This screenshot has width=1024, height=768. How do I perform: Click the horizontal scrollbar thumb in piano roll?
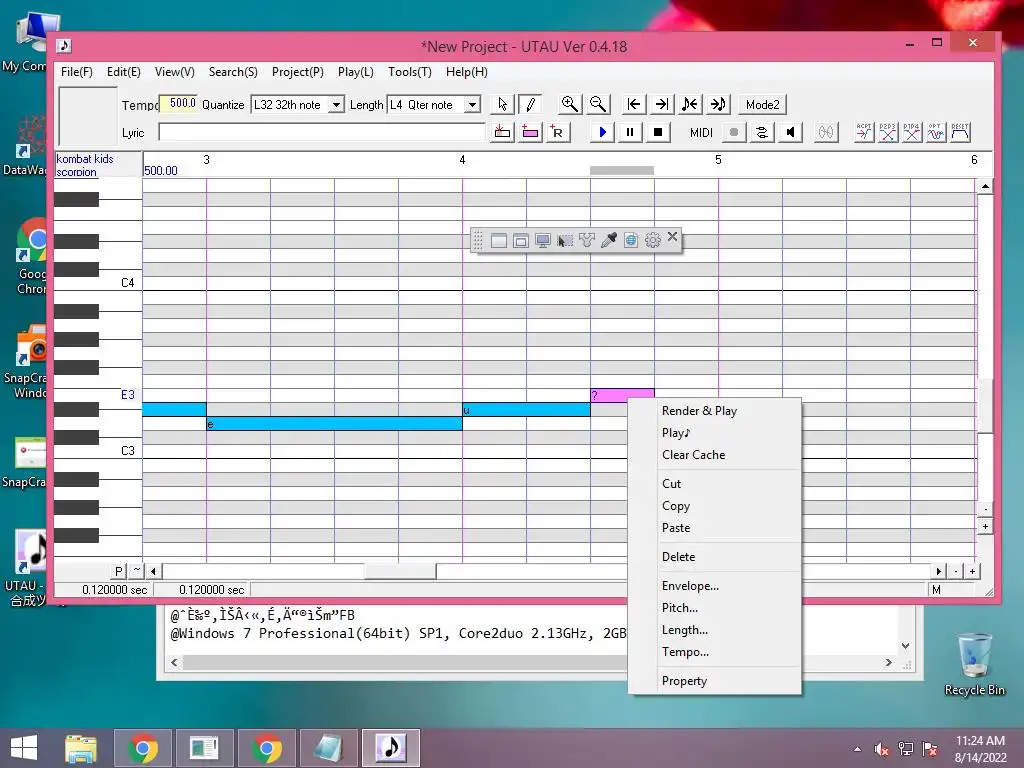pos(400,571)
